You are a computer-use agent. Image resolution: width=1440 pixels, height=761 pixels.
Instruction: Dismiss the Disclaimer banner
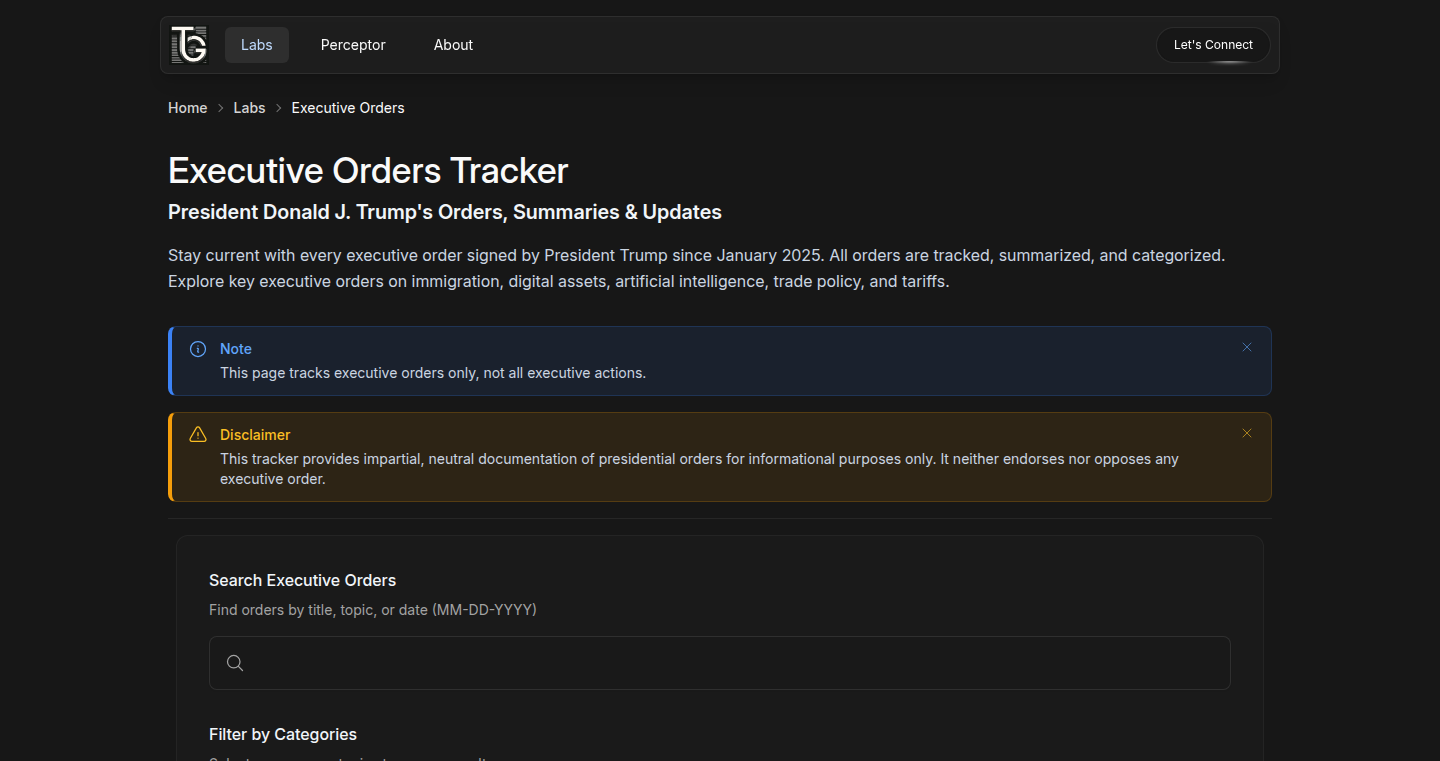(x=1247, y=433)
